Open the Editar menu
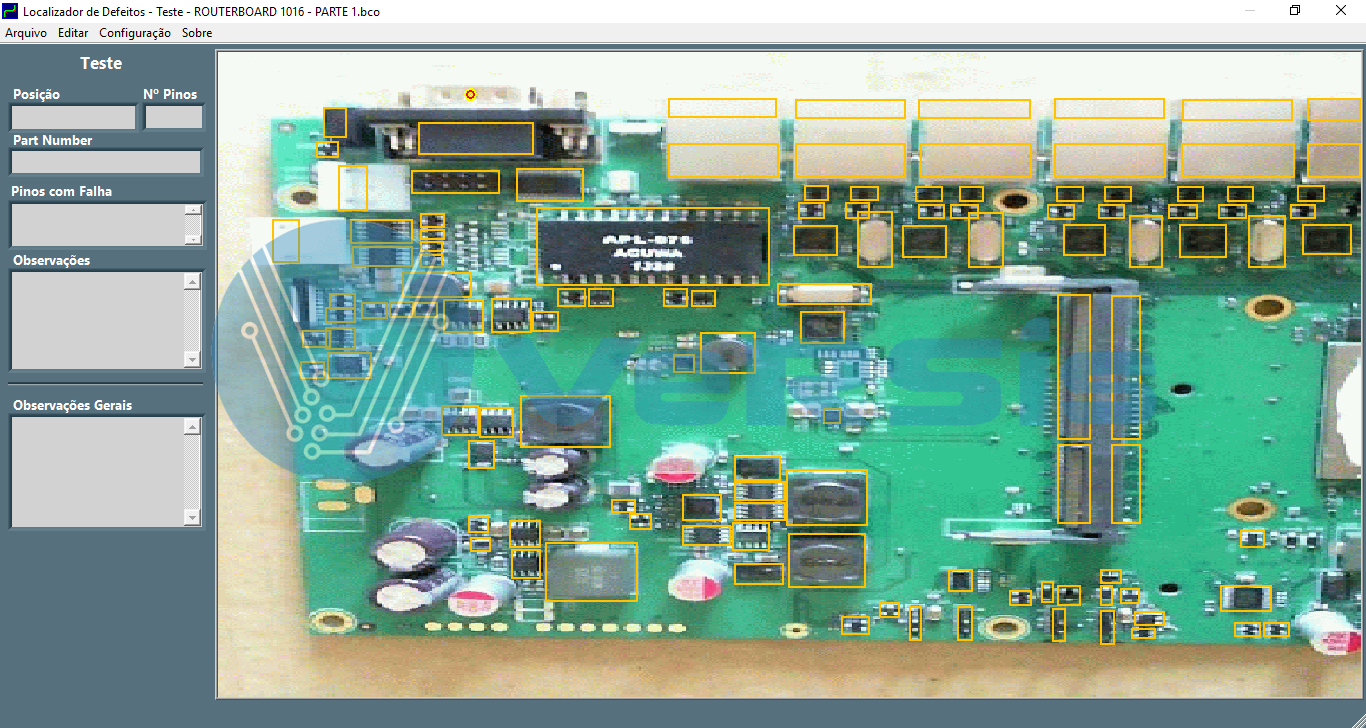Screen dimensions: 1366x728 pyautogui.click(x=73, y=33)
